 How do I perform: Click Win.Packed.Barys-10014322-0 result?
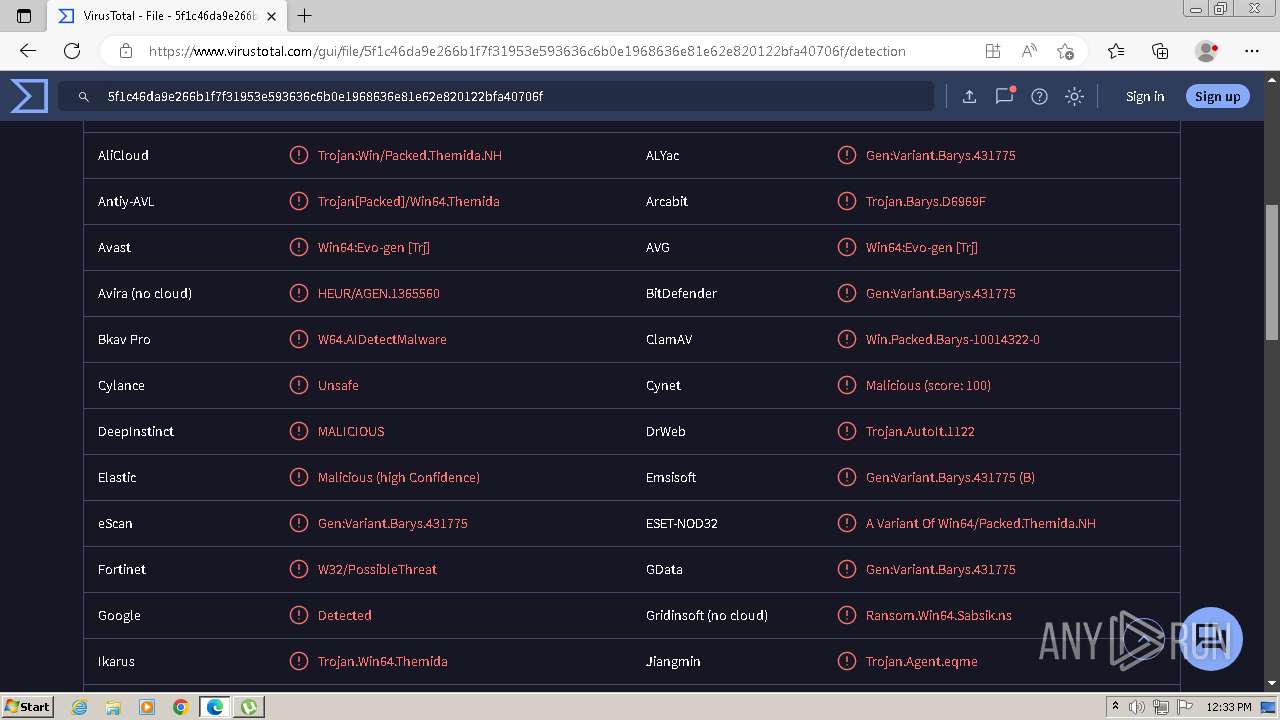(x=953, y=339)
